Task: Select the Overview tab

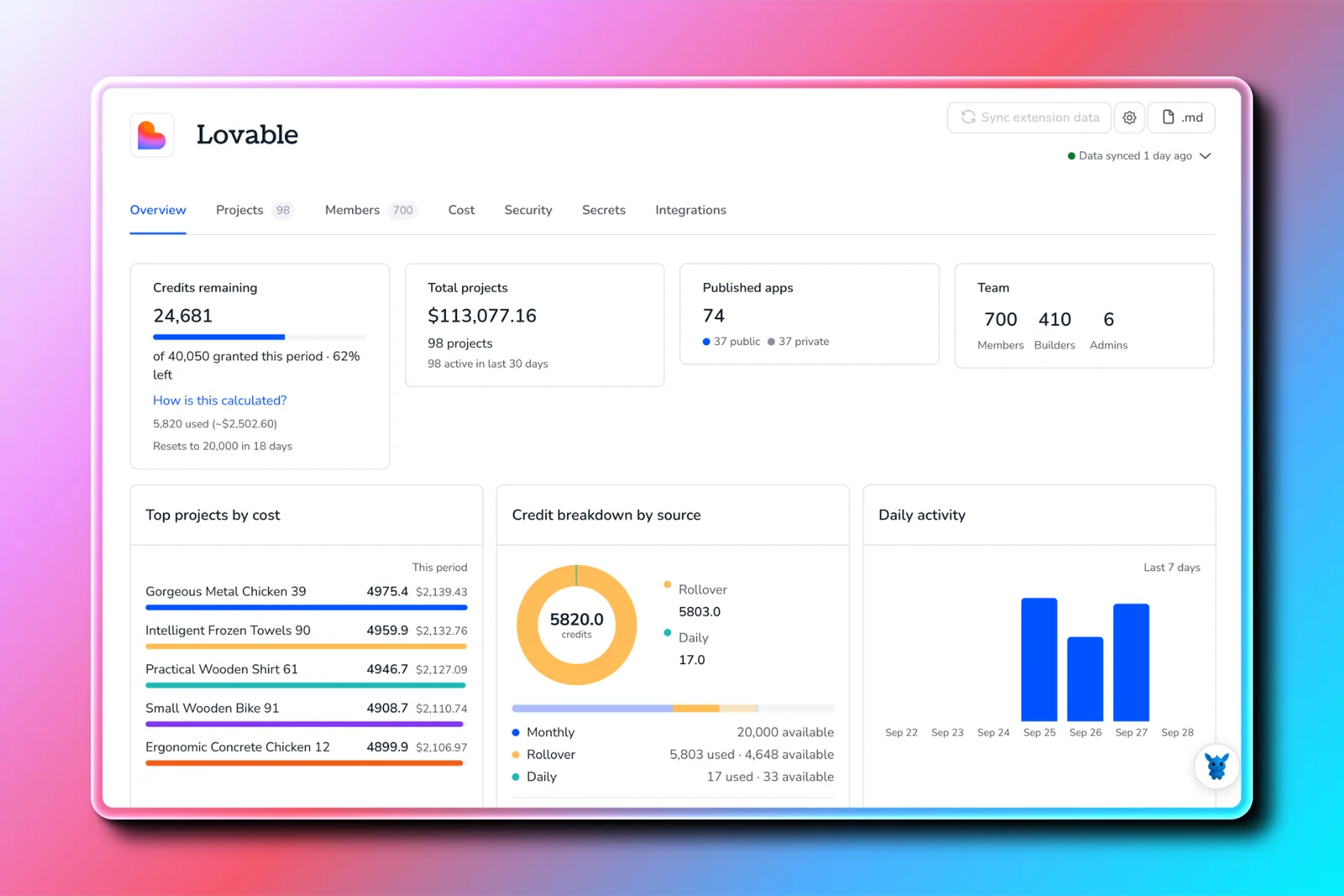Action: pos(158,210)
